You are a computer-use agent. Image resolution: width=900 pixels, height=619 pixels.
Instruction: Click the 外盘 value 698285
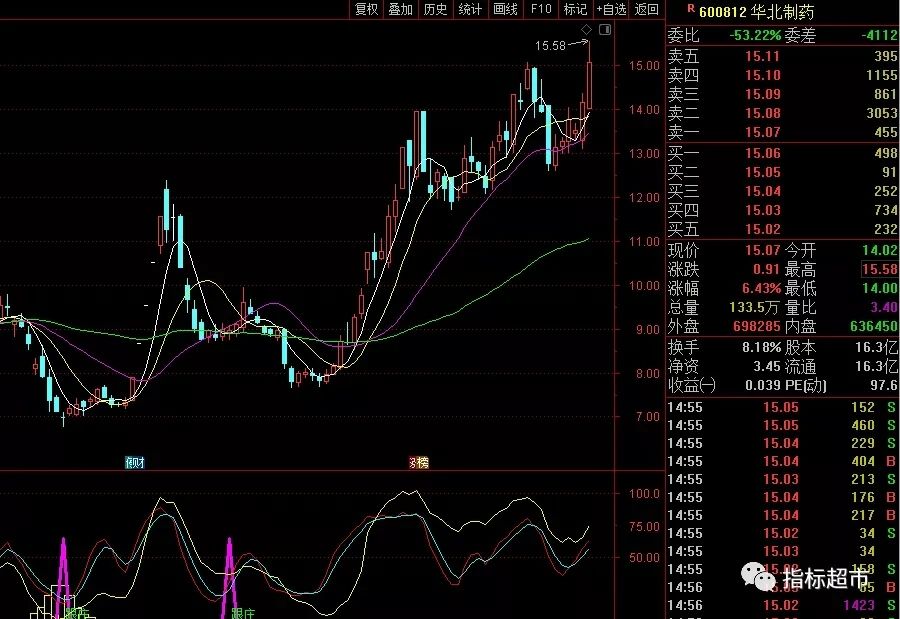click(757, 326)
